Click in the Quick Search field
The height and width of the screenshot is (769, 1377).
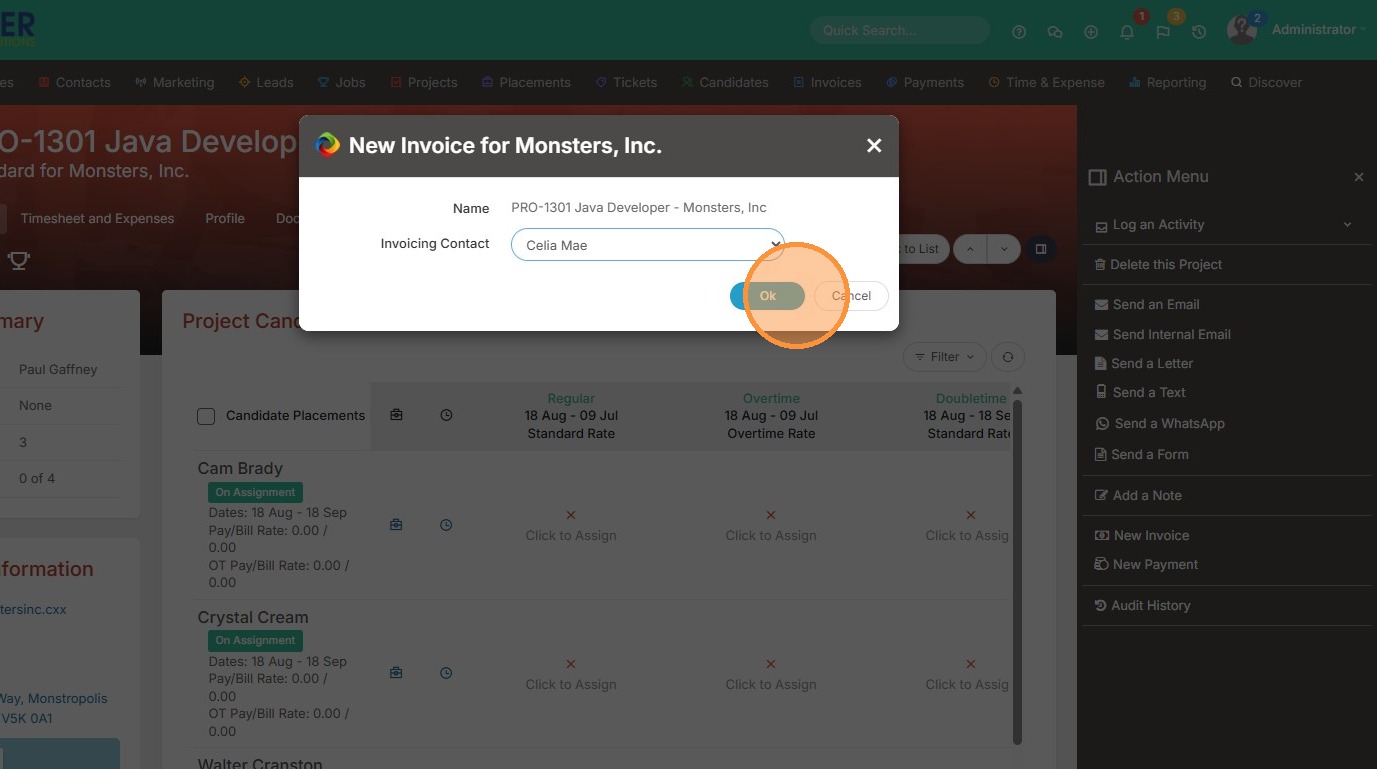tap(899, 31)
